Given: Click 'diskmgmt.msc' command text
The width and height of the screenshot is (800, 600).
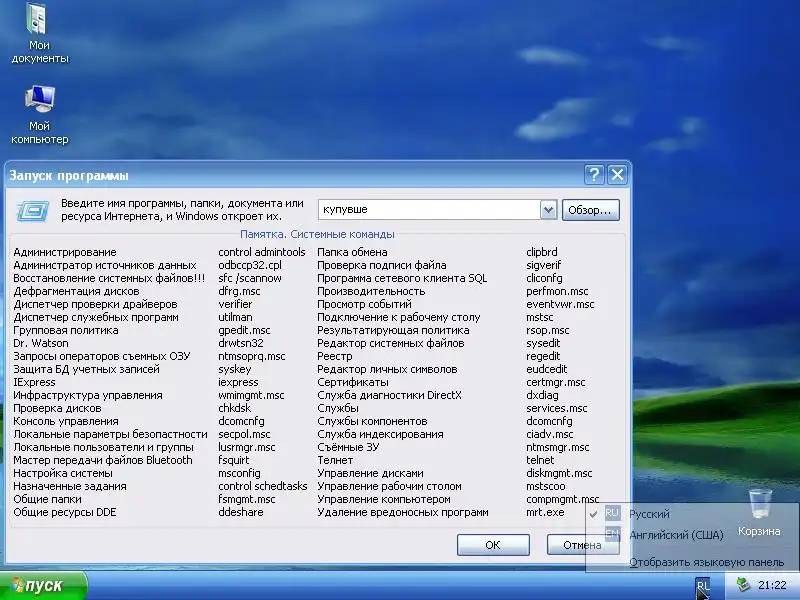Looking at the screenshot, I should click(559, 473).
